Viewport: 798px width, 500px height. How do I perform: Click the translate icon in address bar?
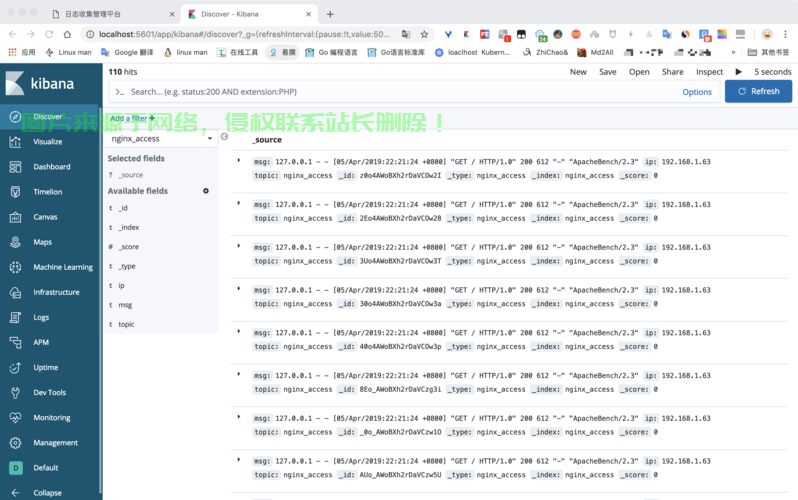click(406, 34)
